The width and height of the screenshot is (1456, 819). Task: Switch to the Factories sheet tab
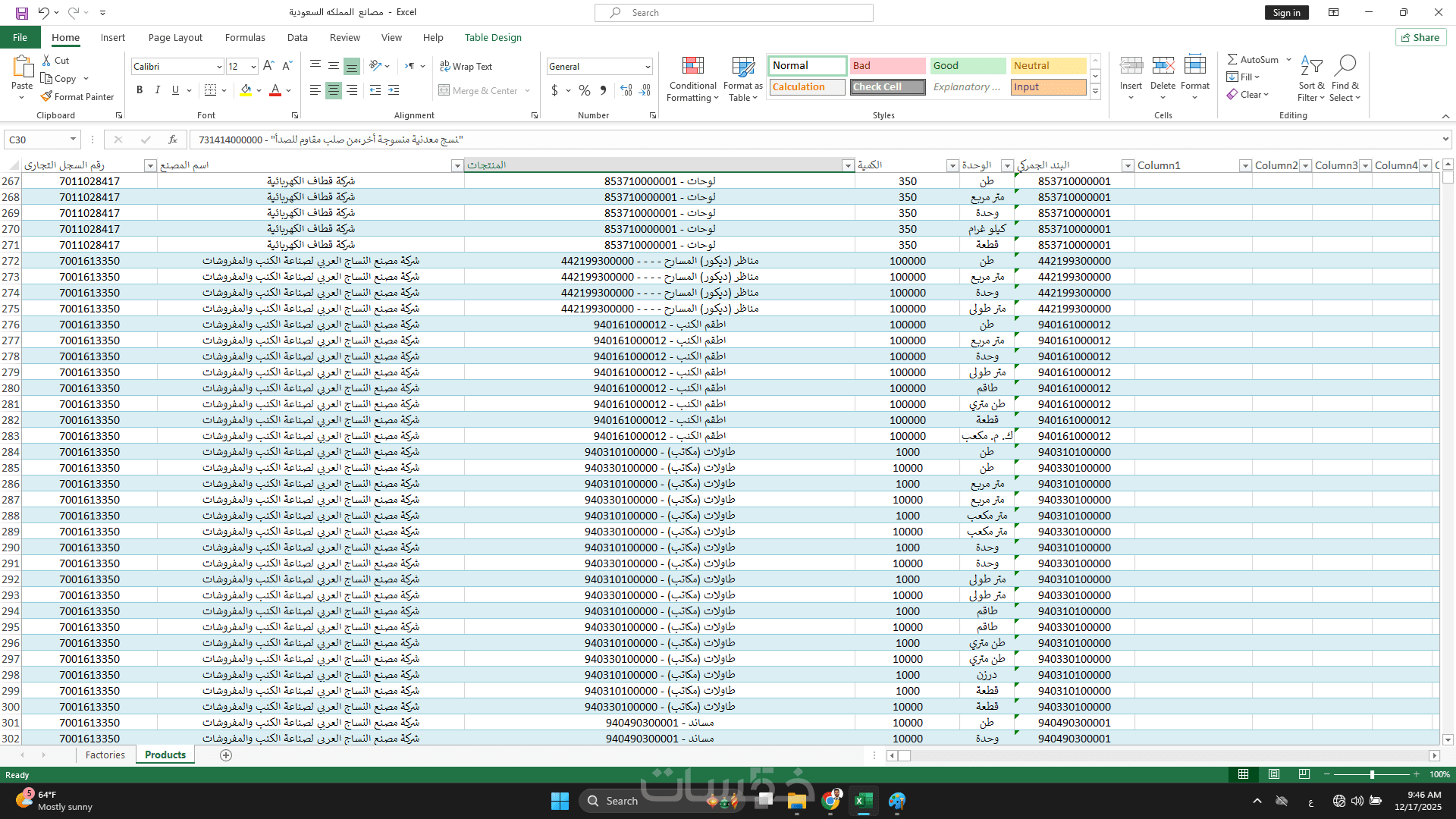click(105, 755)
